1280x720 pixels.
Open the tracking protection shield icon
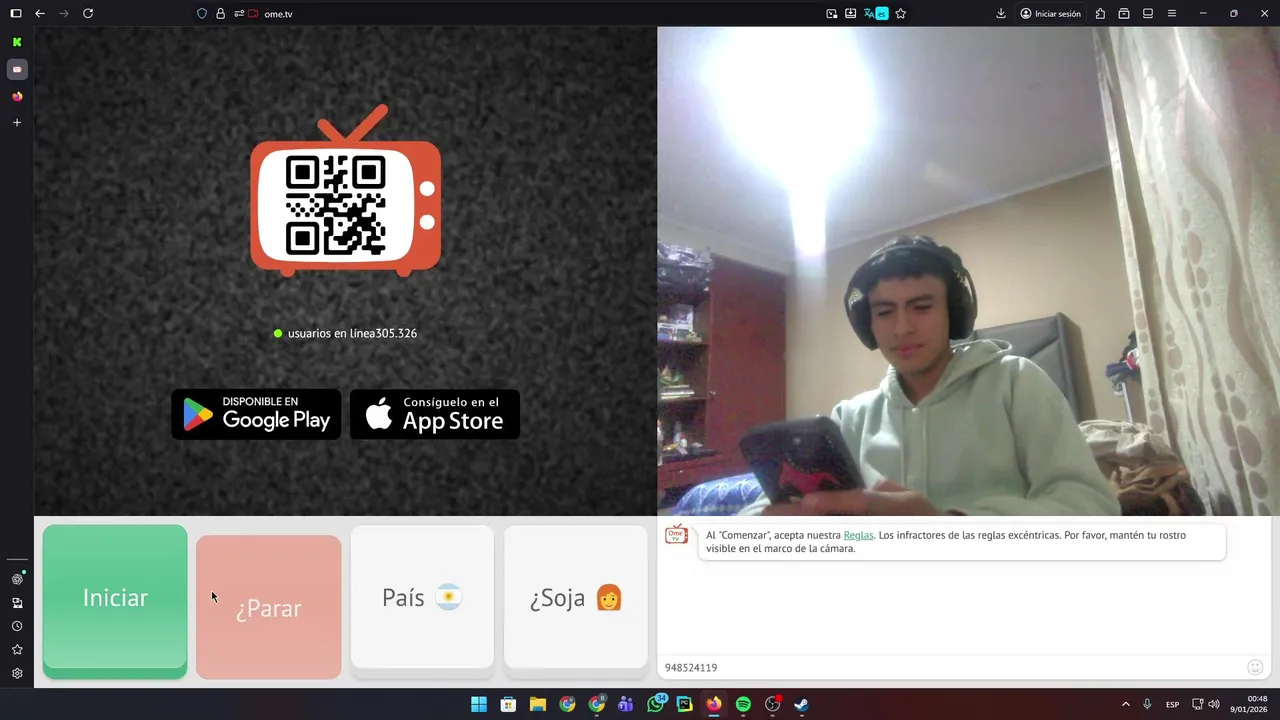(202, 14)
